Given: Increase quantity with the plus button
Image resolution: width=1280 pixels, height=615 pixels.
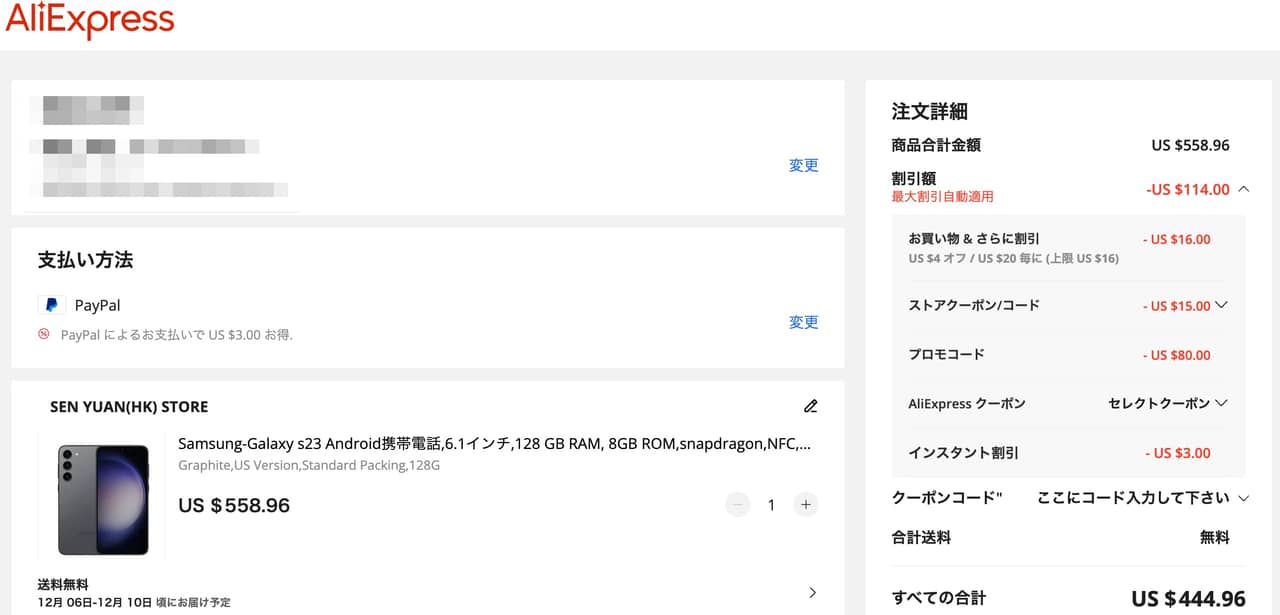Looking at the screenshot, I should pos(805,505).
